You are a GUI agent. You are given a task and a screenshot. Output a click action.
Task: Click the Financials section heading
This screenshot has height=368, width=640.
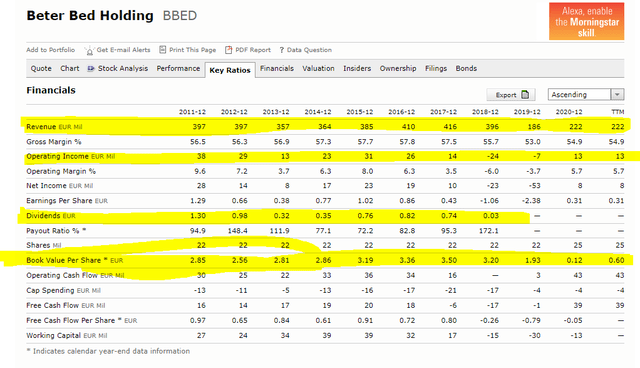pos(51,90)
